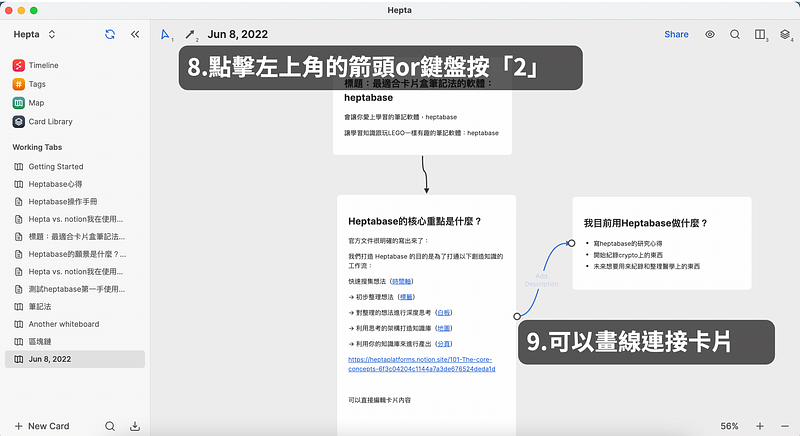This screenshot has width=800, height=436.
Task: Click the Share button
Action: tap(676, 34)
